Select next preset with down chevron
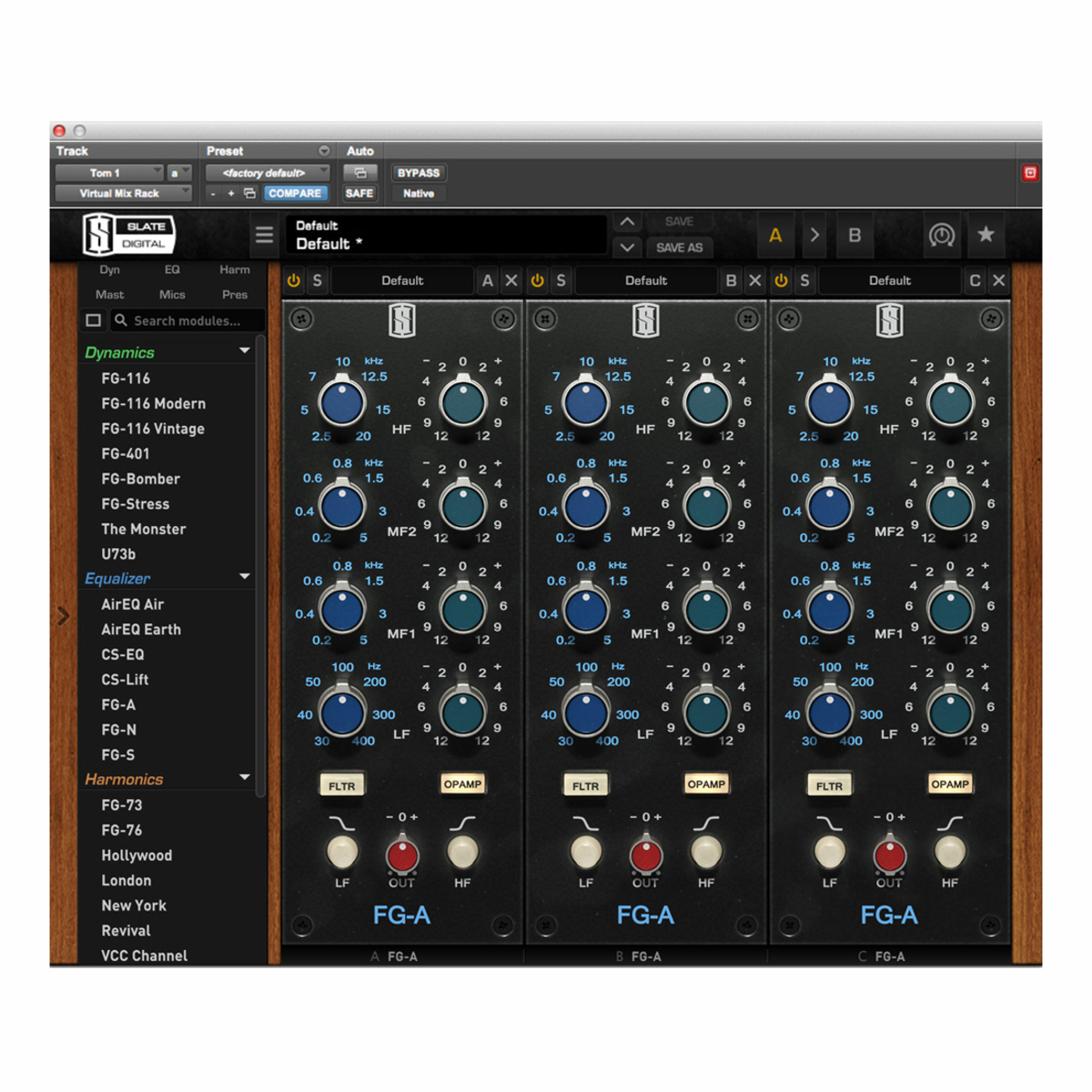This screenshot has height=1092, width=1092. (x=627, y=247)
